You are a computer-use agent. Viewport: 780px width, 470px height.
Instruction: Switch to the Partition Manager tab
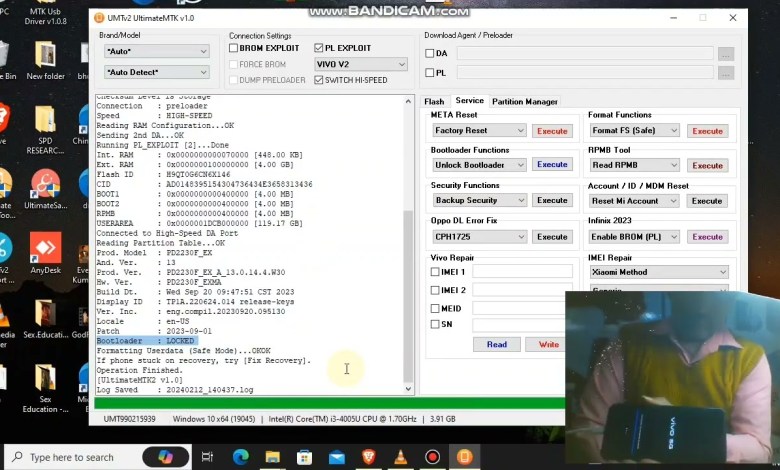point(525,101)
